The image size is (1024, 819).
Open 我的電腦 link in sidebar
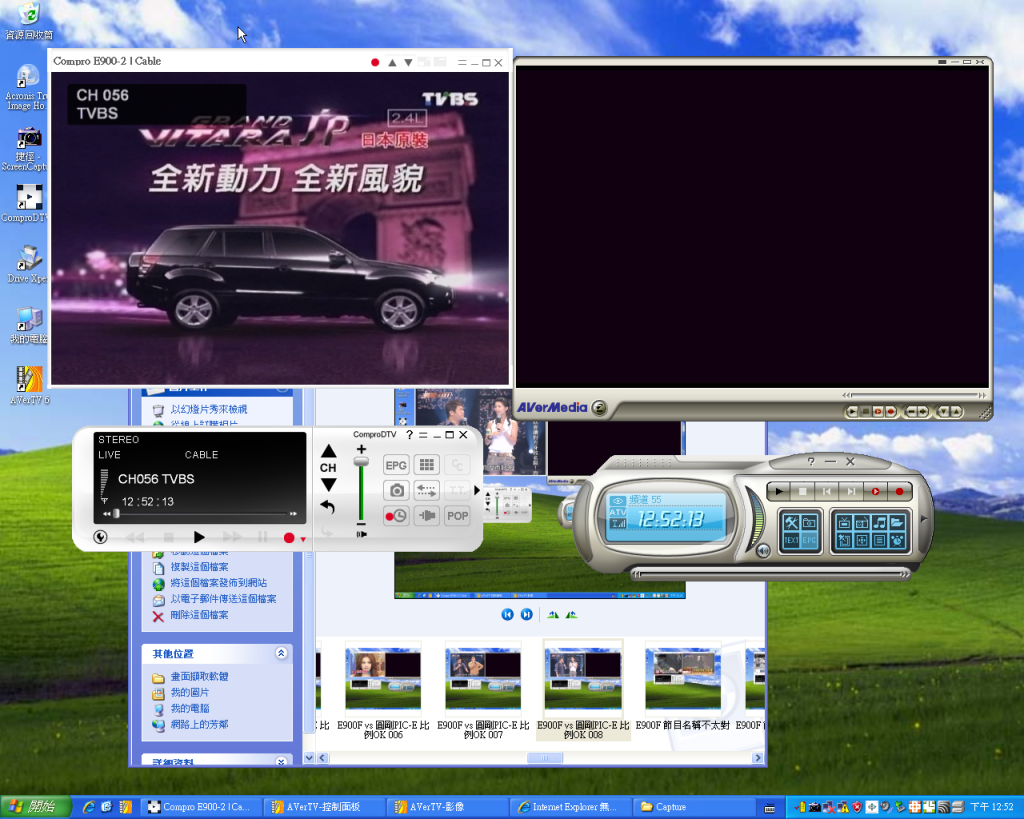coord(190,709)
